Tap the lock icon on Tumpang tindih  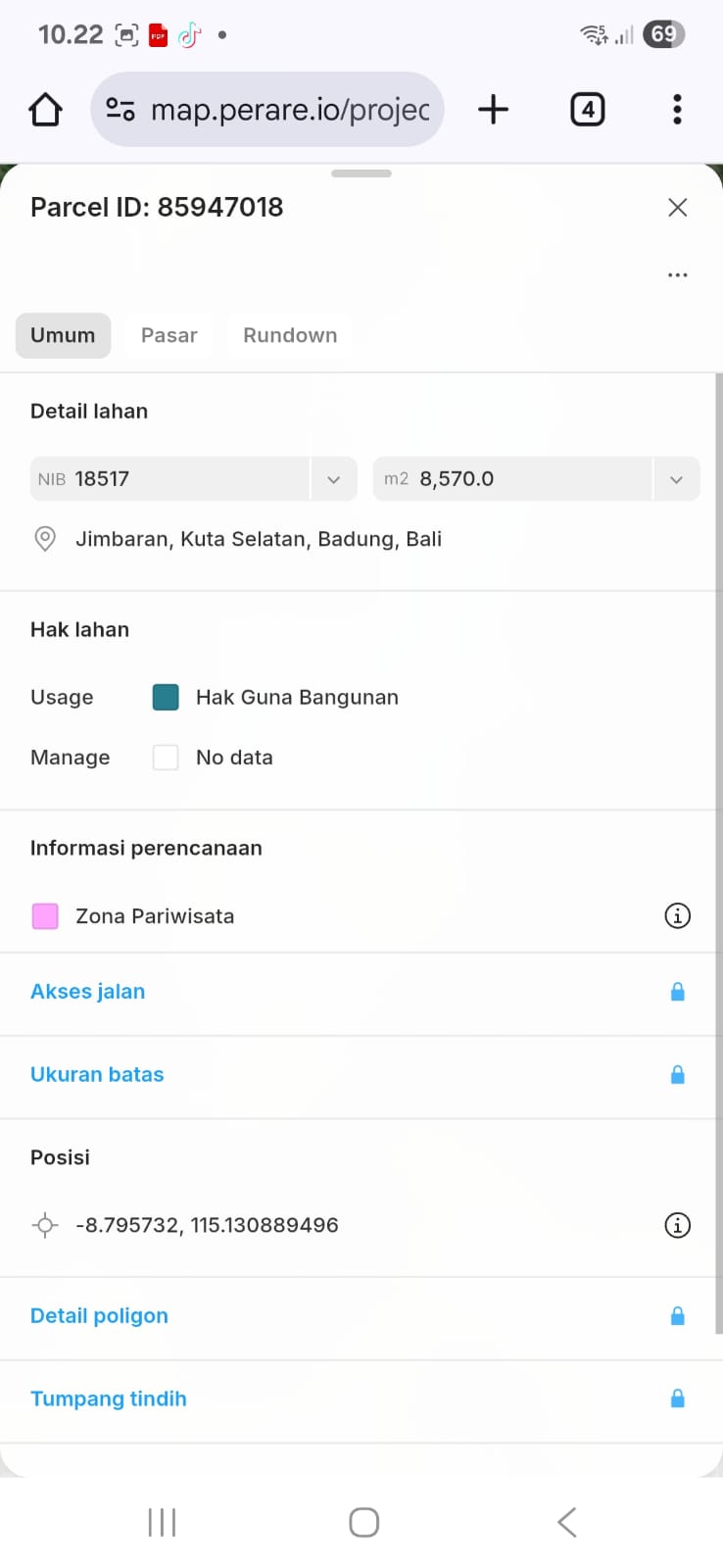point(677,1398)
